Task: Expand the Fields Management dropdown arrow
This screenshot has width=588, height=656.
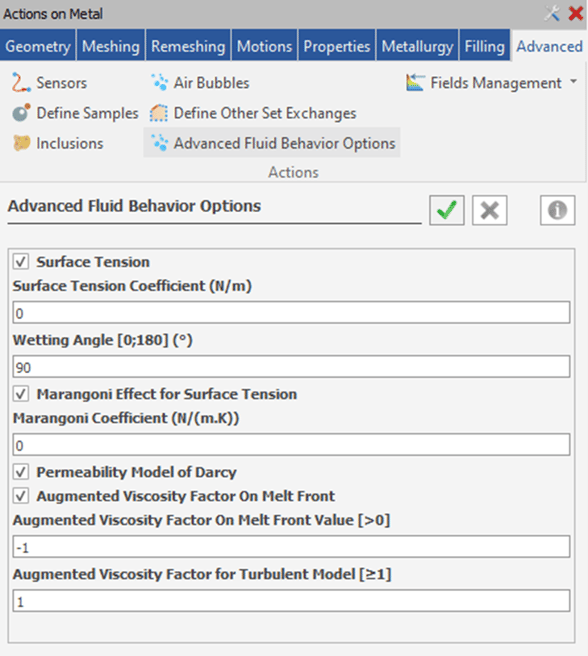Action: click(573, 82)
